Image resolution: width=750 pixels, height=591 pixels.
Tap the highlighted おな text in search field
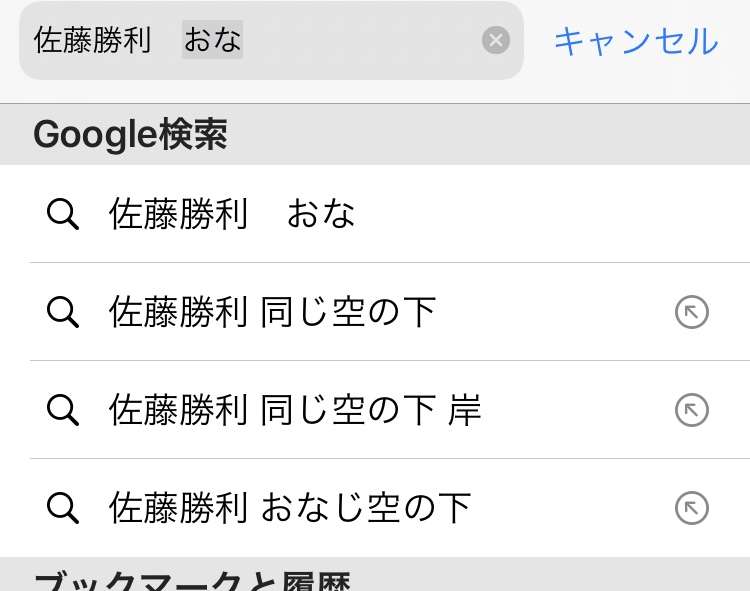click(212, 40)
